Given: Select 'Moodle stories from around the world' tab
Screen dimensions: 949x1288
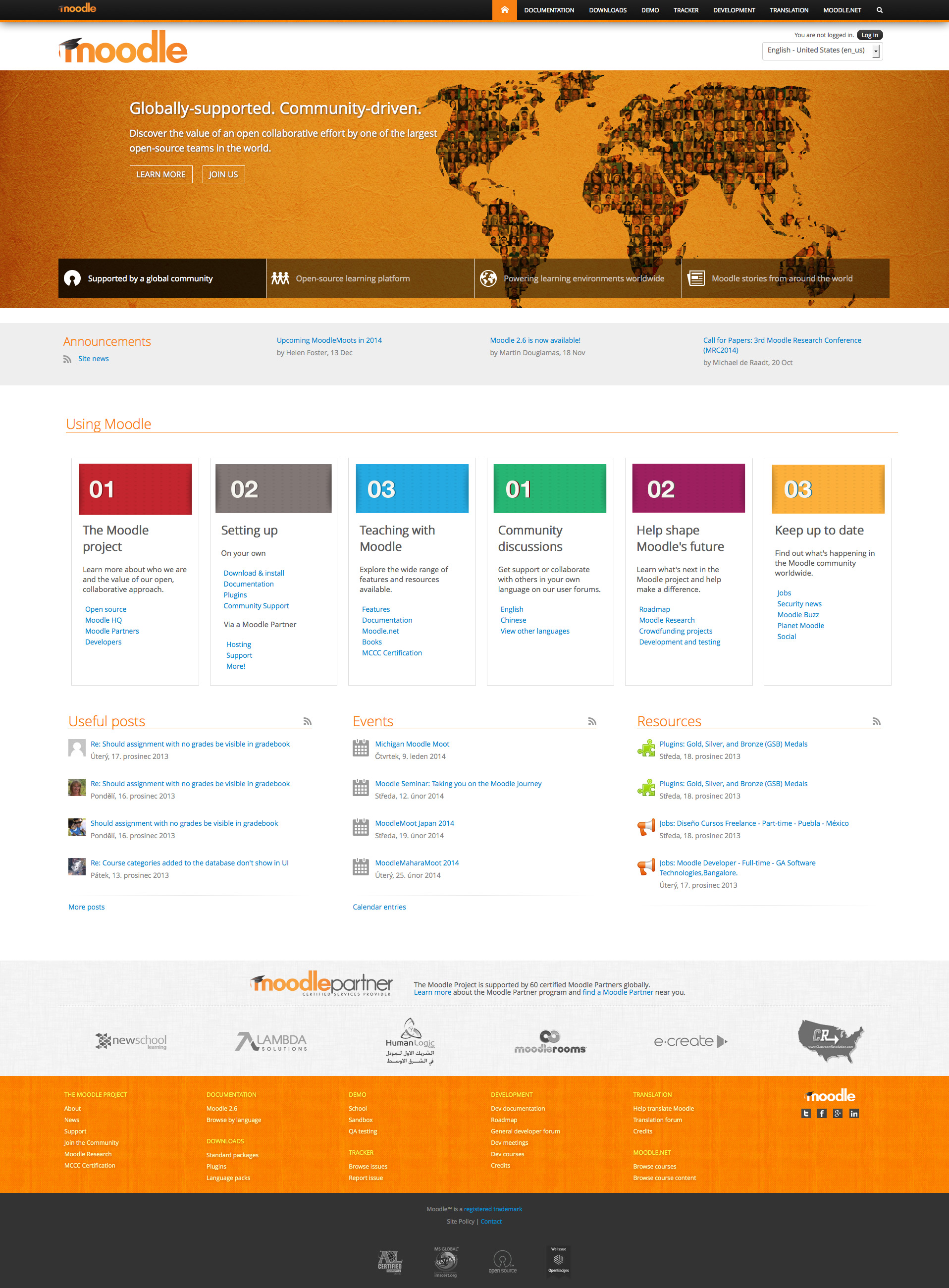Looking at the screenshot, I should (786, 278).
